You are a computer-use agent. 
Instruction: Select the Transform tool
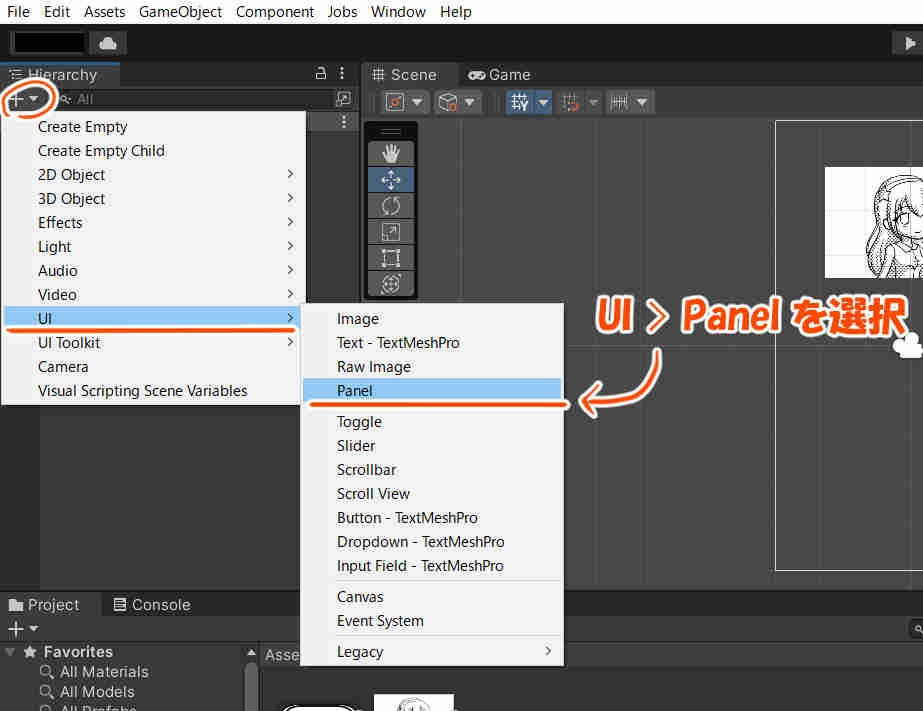pyautogui.click(x=391, y=284)
